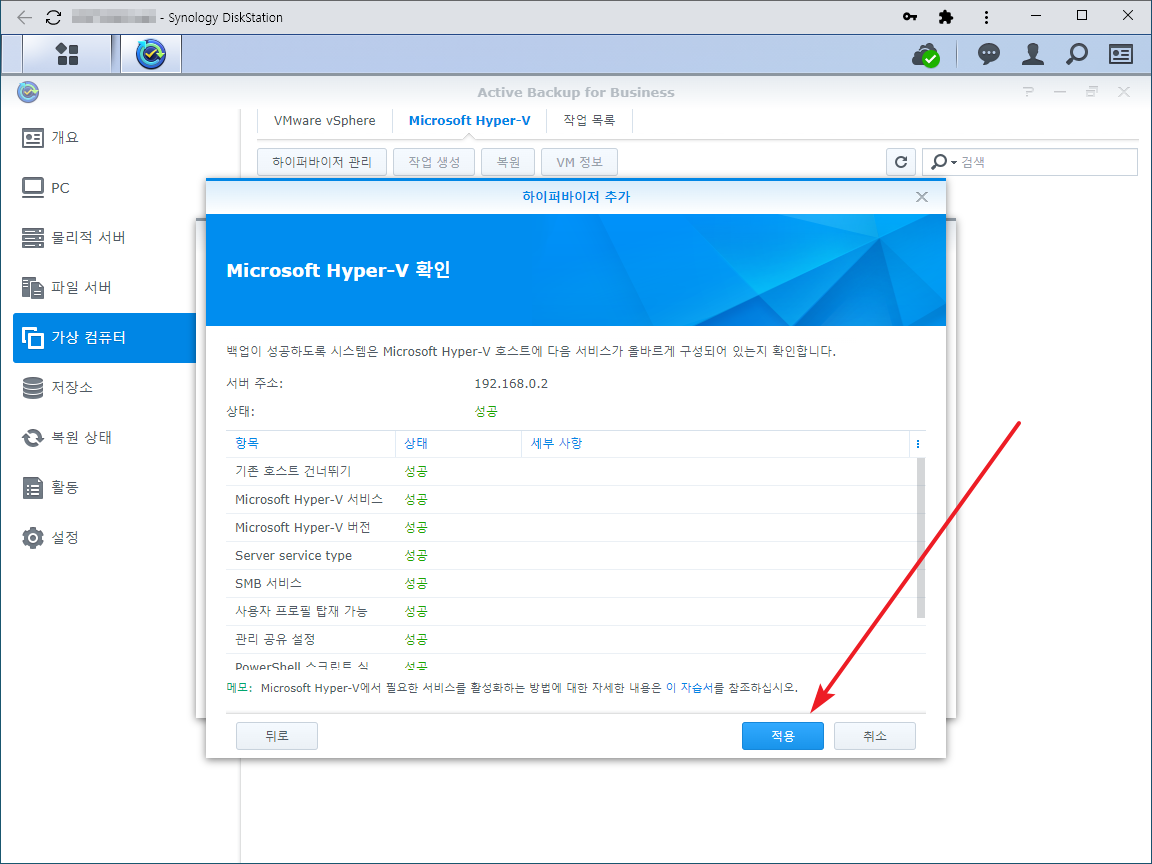
Task: Open the user account options icon
Action: 1032,54
